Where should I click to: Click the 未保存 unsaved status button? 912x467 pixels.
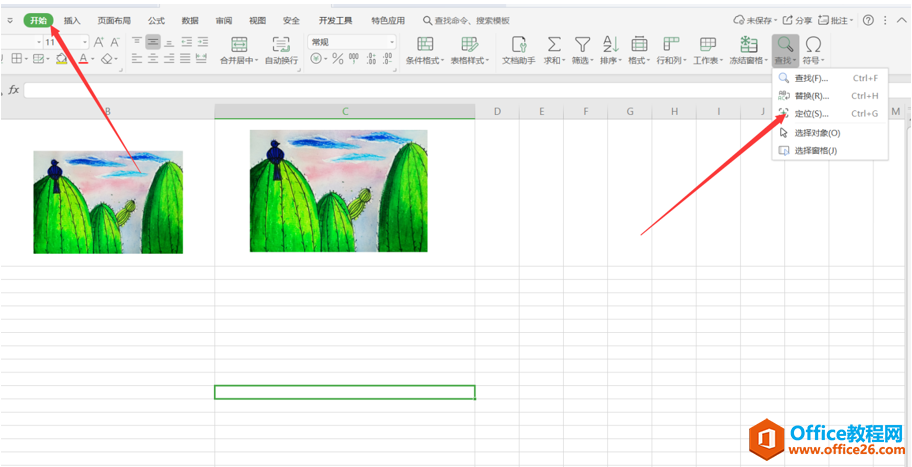pos(755,20)
